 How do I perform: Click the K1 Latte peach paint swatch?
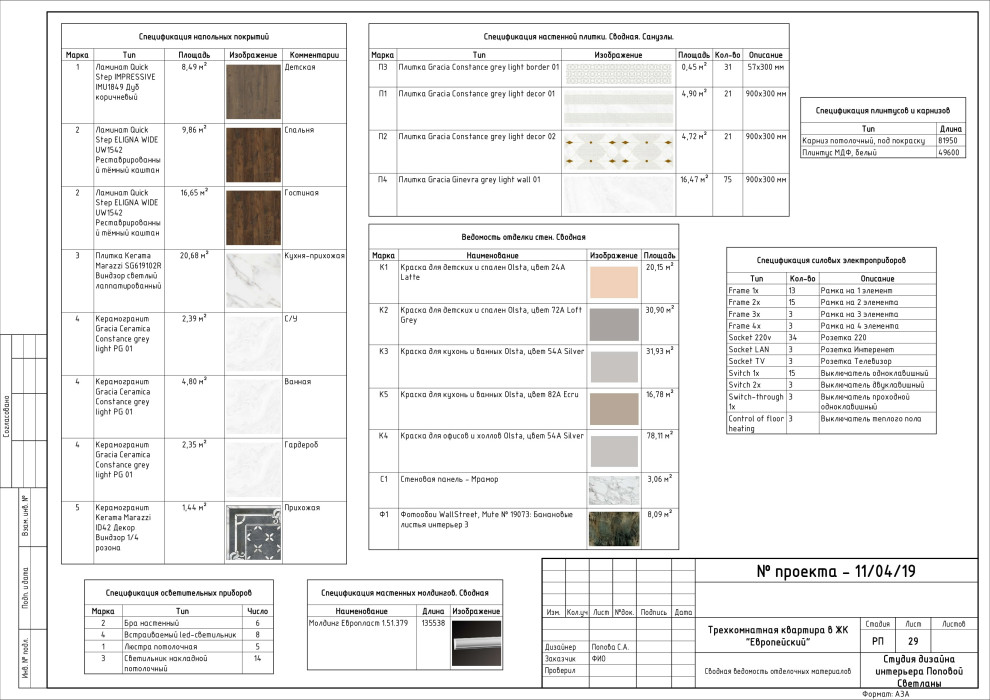click(x=613, y=282)
